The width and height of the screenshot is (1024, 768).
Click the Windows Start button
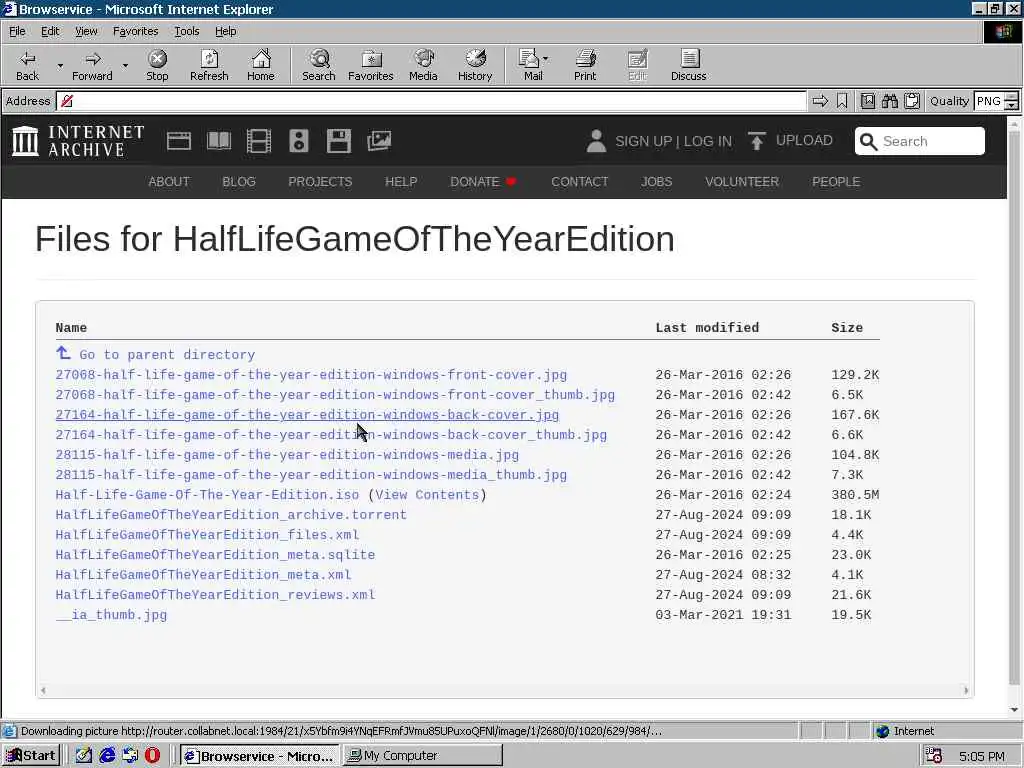[x=31, y=756]
